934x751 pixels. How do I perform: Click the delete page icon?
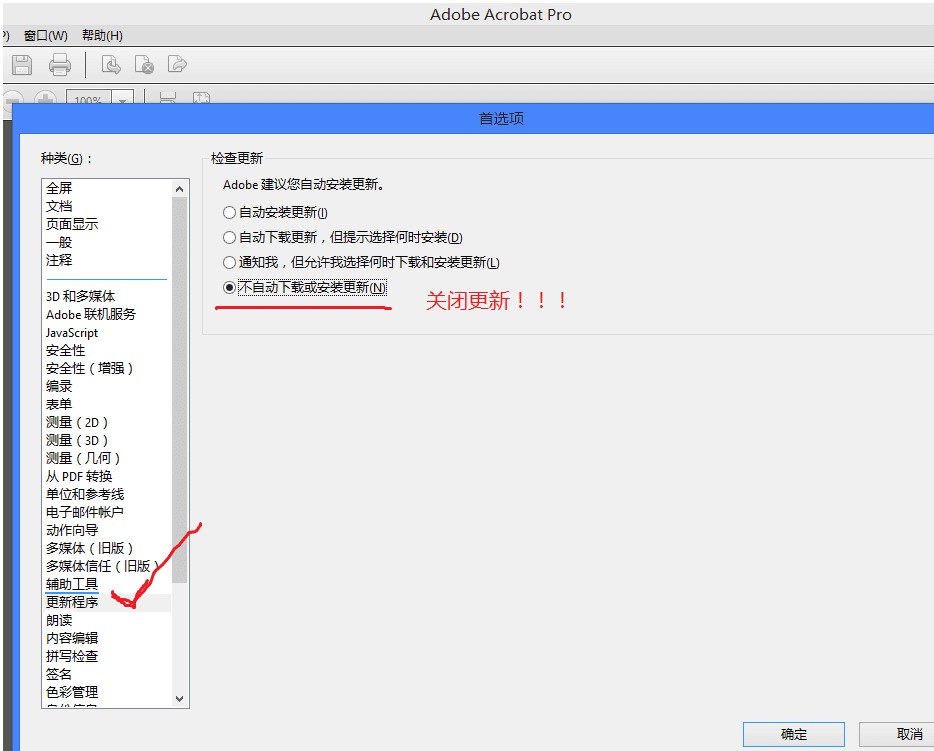tap(144, 64)
